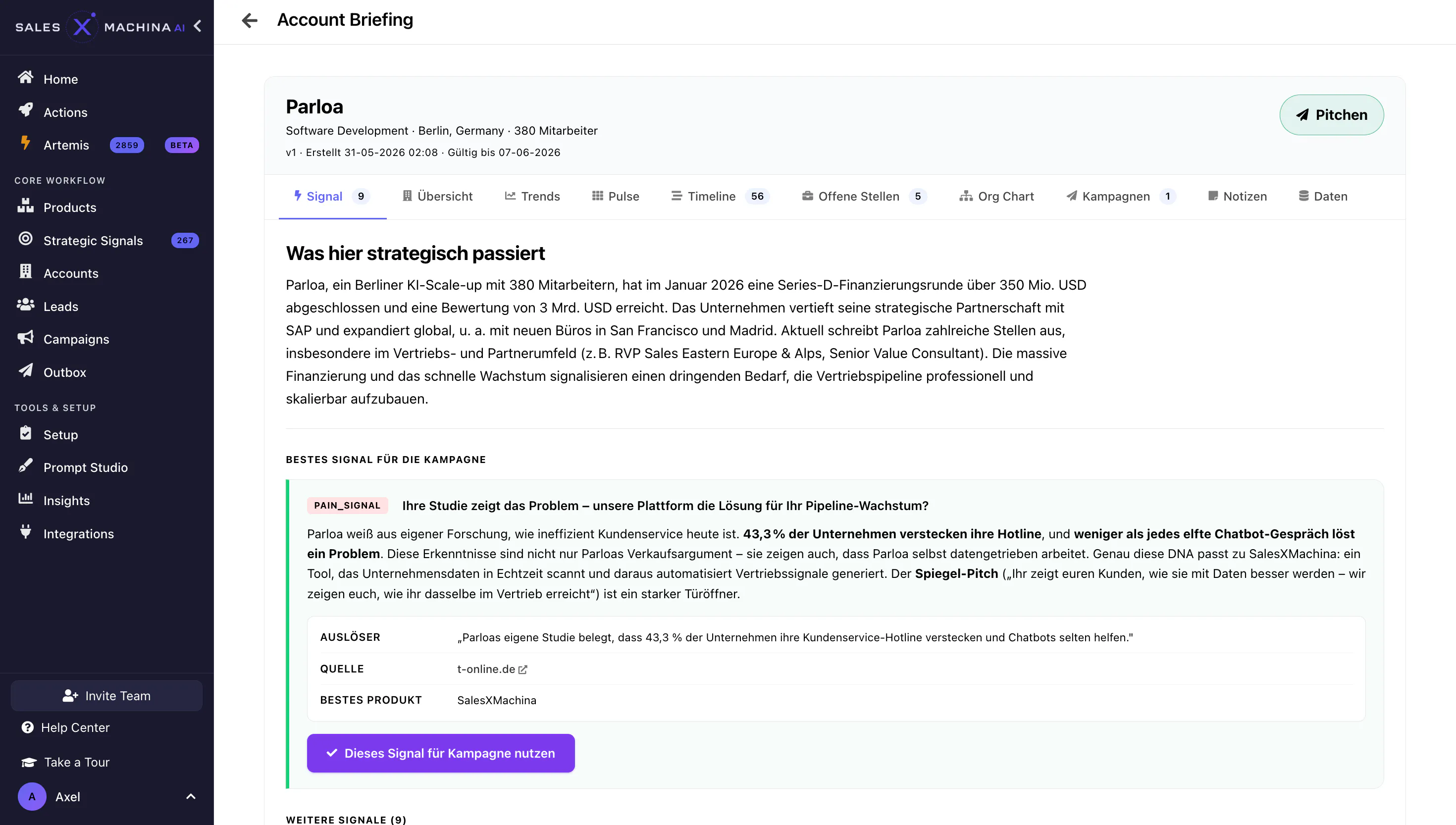Open the Home page via its house icon
This screenshot has height=825, width=1456.
(x=25, y=77)
